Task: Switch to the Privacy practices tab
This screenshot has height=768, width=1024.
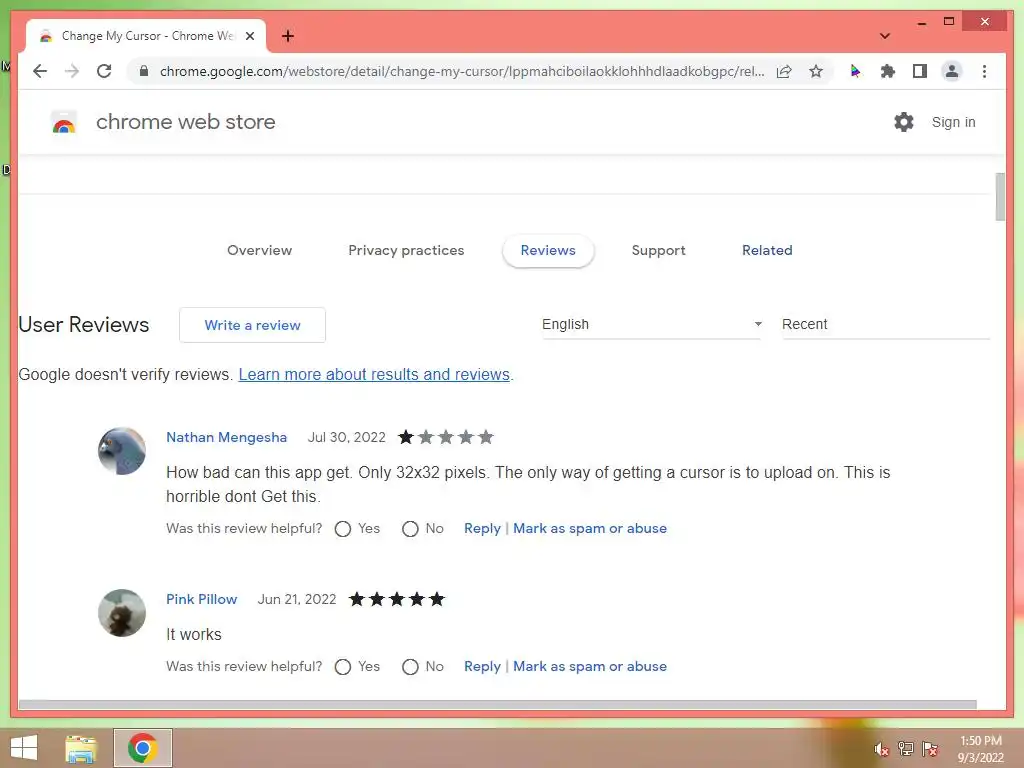Action: click(406, 250)
